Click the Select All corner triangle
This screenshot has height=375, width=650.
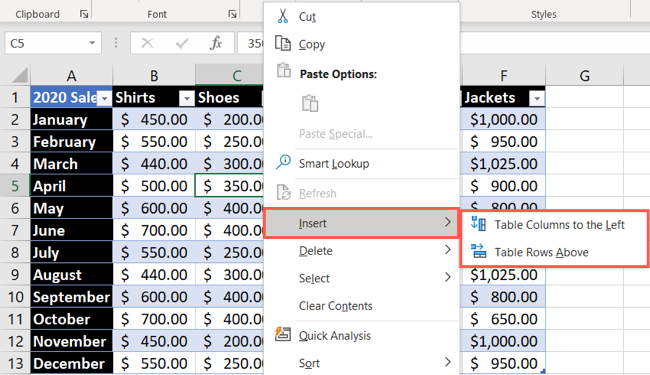20,75
